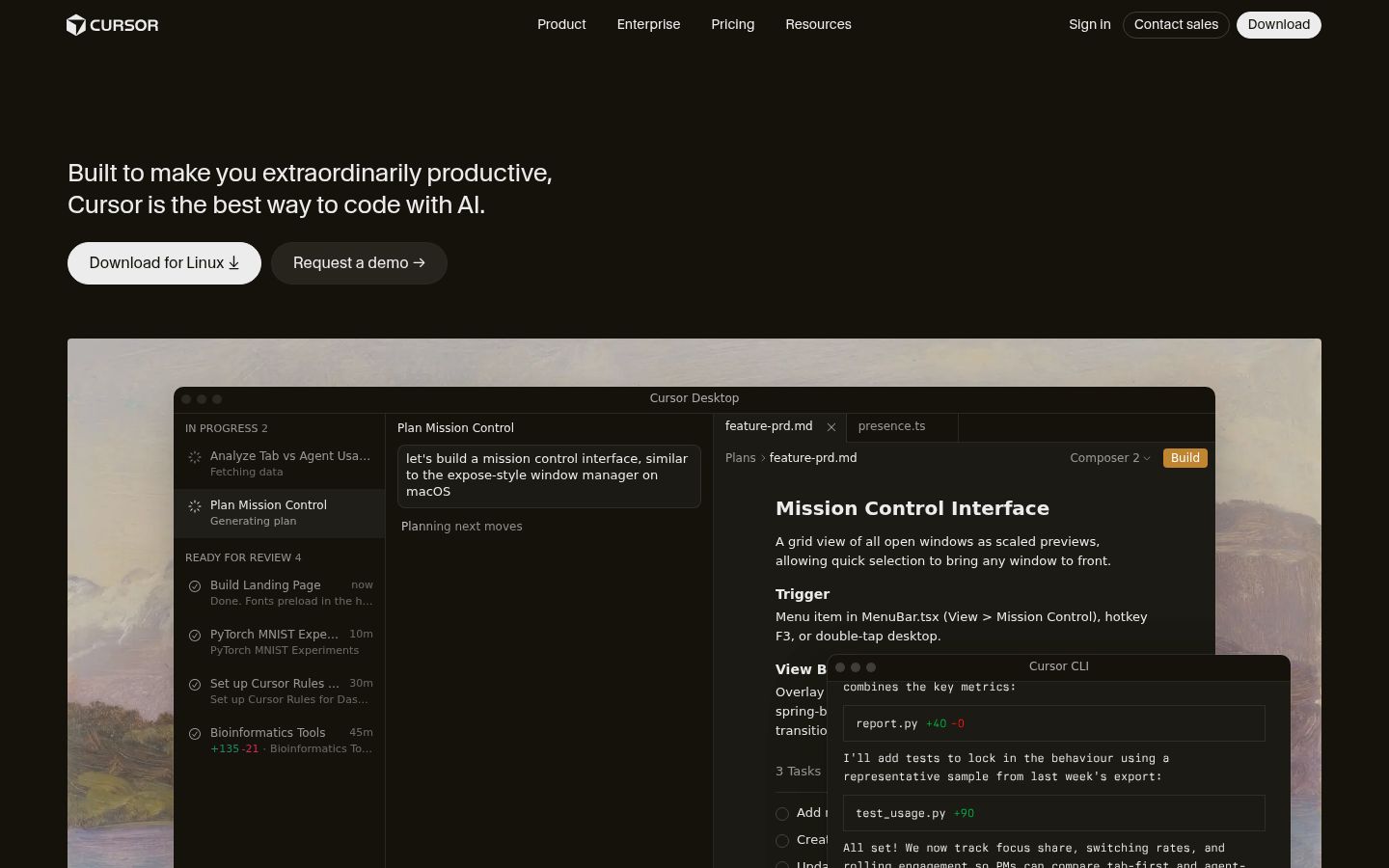Image resolution: width=1389 pixels, height=868 pixels.
Task: Open the Set up Cursor Rules task
Action: click(280, 691)
